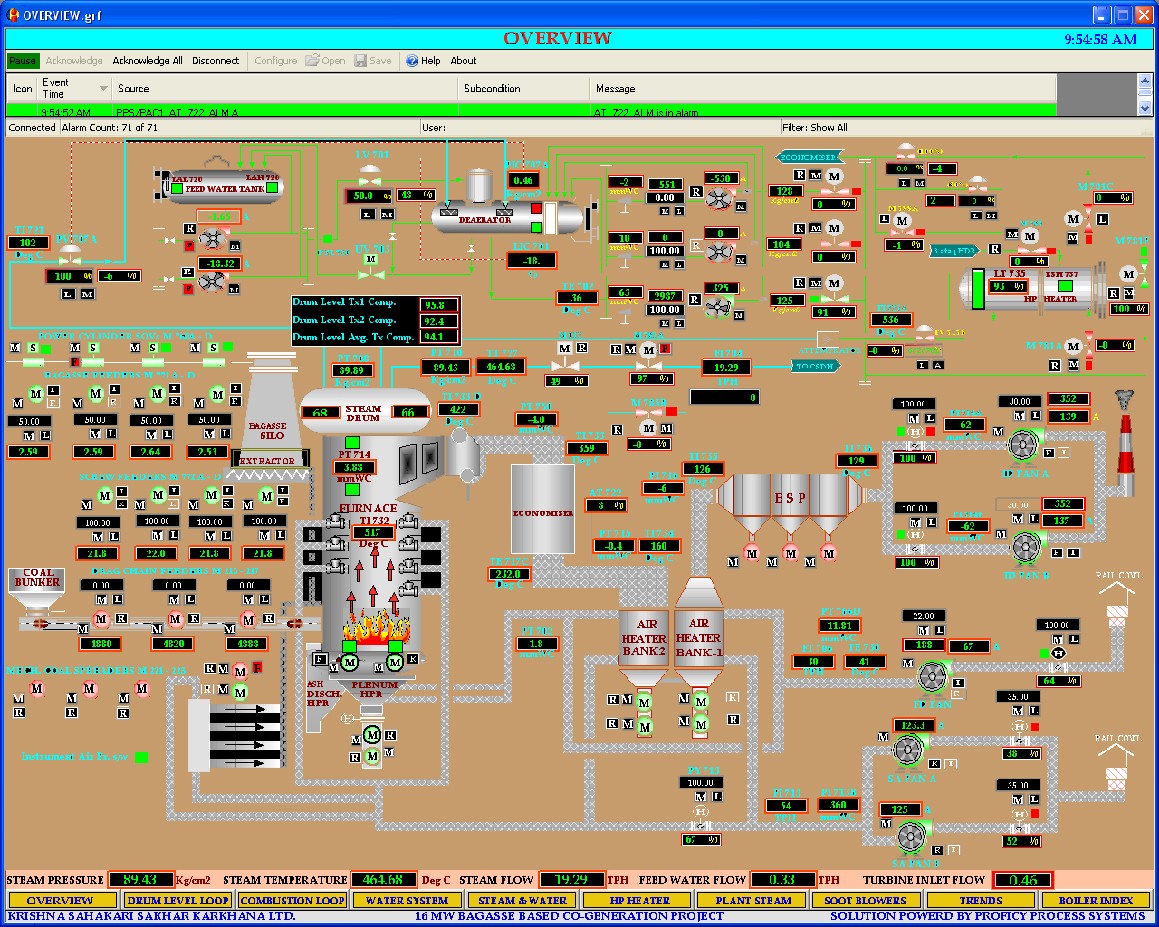Click Acknowledge in the alarm toolbar
The image size is (1159, 927).
(74, 61)
